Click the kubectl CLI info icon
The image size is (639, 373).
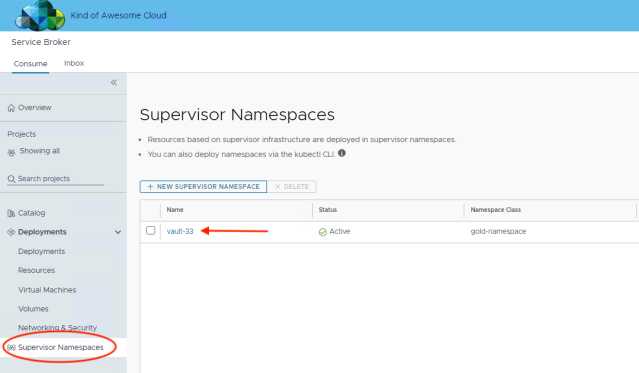342,153
